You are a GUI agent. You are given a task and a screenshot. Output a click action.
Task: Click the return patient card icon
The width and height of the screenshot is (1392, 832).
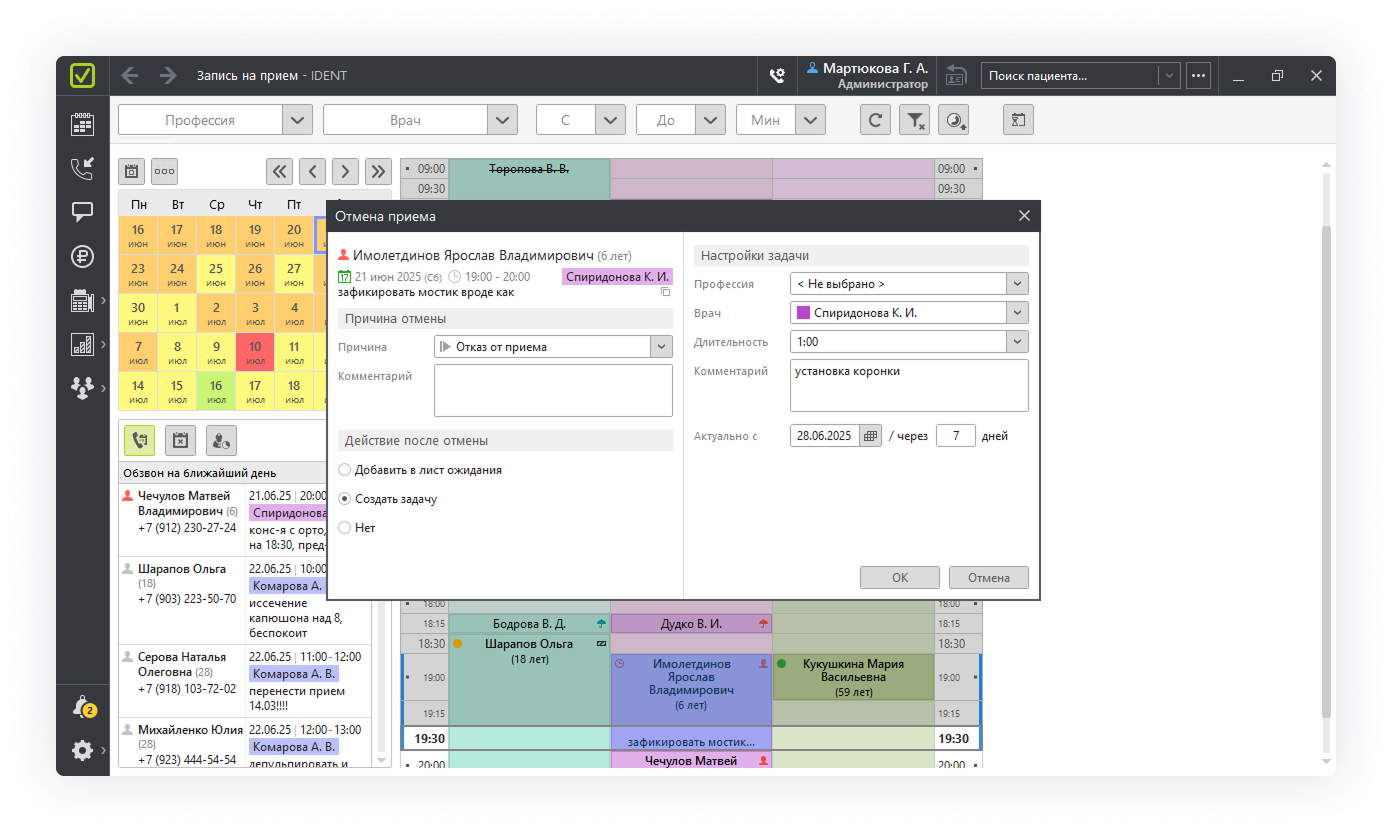[x=956, y=76]
